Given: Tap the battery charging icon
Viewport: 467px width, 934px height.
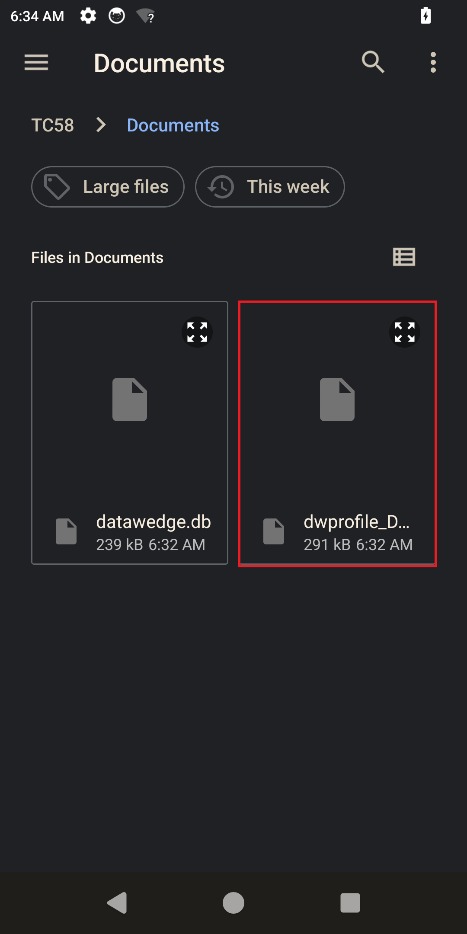Looking at the screenshot, I should (425, 16).
